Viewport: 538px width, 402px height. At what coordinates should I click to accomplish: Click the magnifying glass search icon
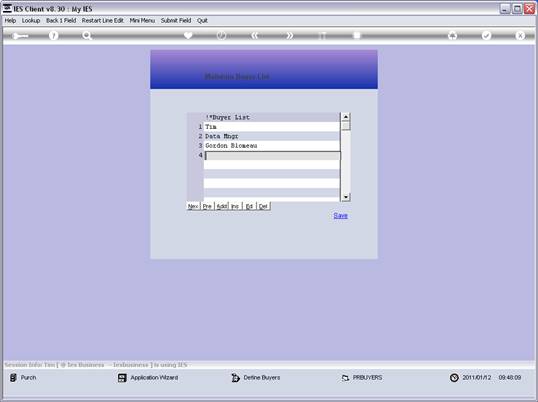pyautogui.click(x=87, y=36)
